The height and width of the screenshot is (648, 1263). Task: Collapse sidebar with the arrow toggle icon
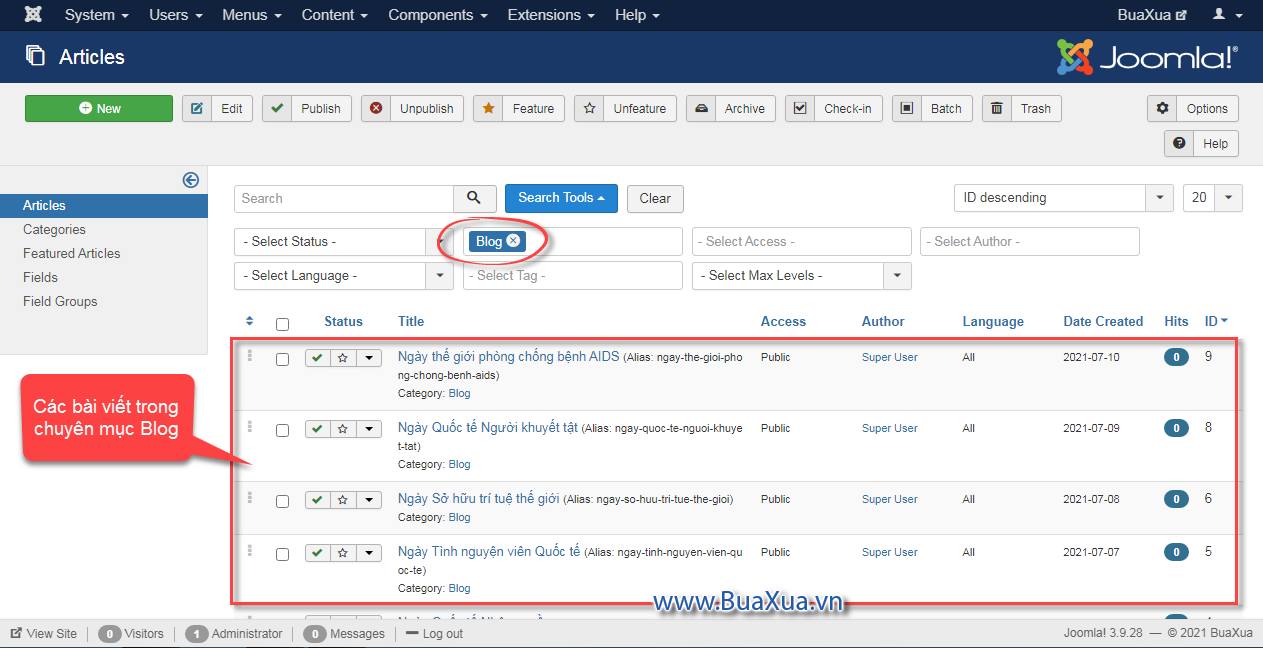(190, 180)
